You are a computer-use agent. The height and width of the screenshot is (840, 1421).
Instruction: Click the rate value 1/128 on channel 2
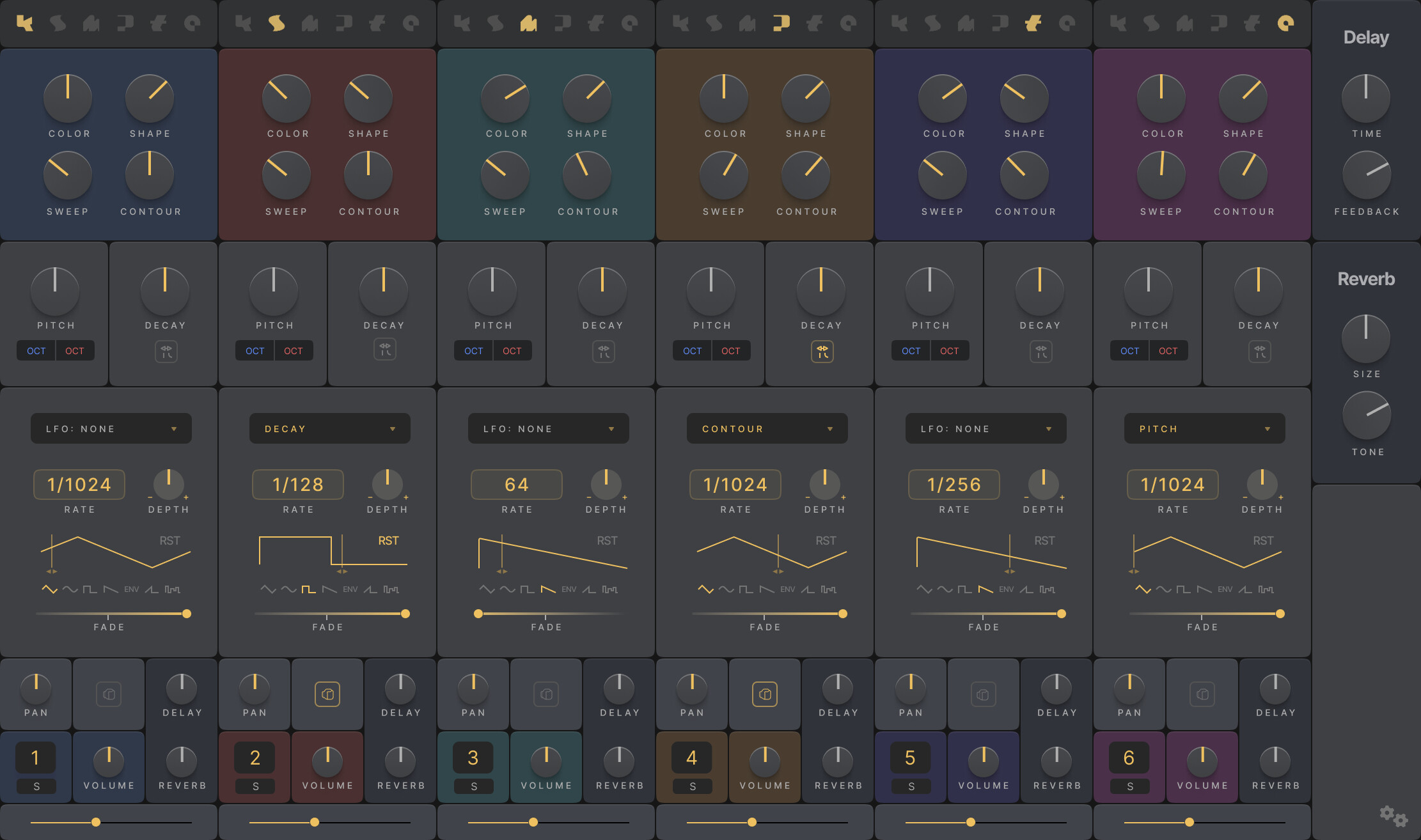coord(297,484)
